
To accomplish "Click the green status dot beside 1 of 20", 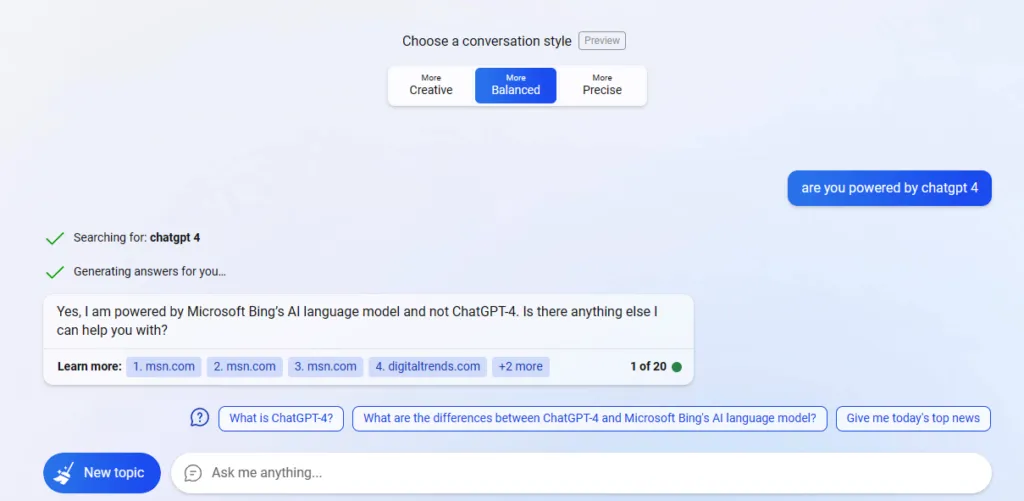I will pyautogui.click(x=677, y=367).
